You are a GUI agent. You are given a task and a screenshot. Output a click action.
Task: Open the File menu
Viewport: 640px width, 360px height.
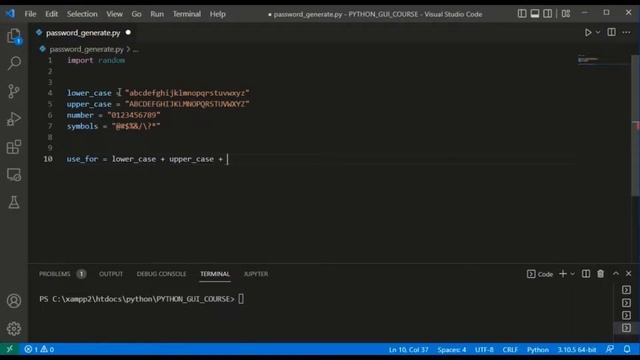point(30,14)
